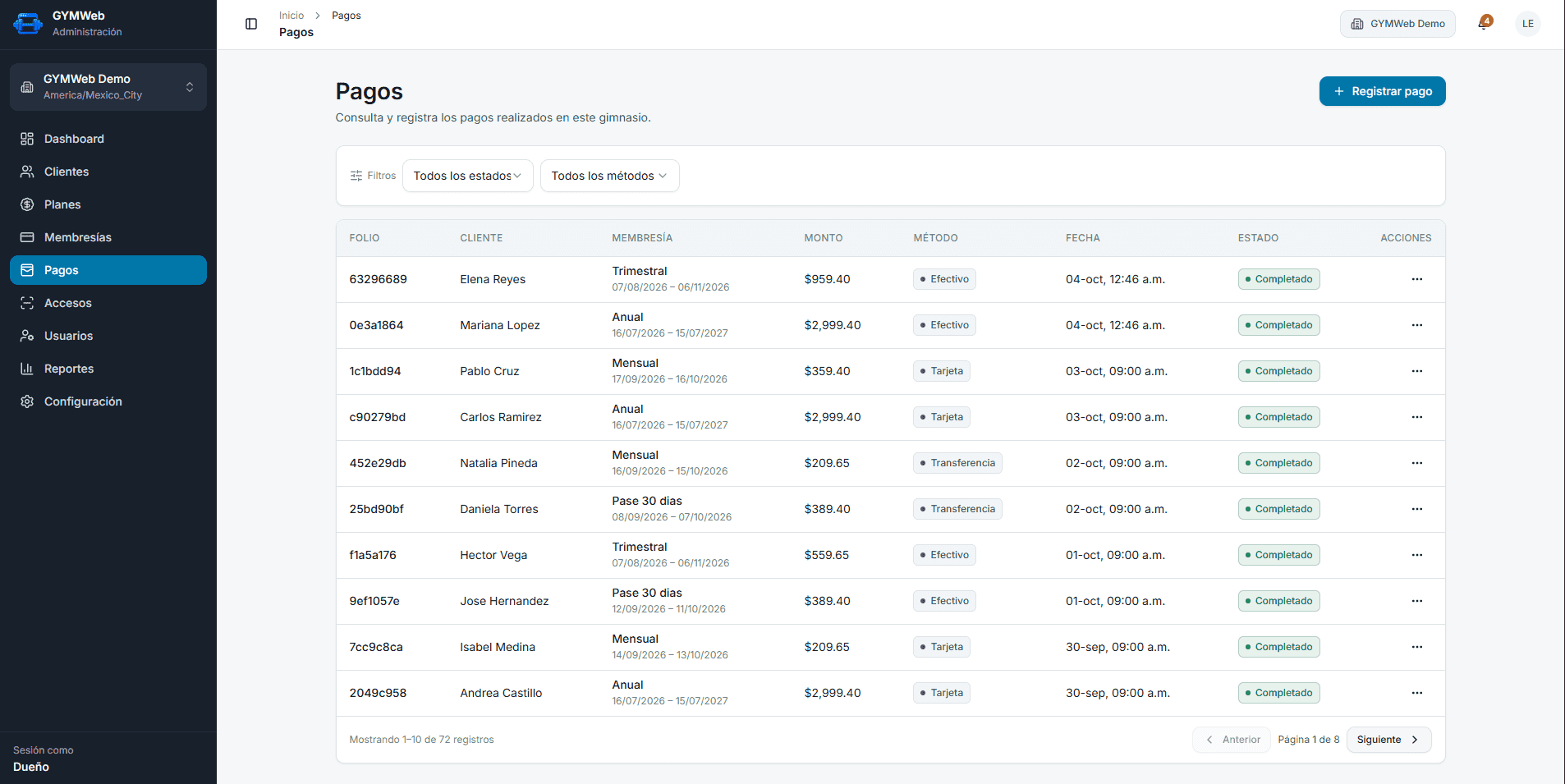The height and width of the screenshot is (784, 1565).
Task: Click the GYMWeb Demo header button
Action: pos(1397,24)
